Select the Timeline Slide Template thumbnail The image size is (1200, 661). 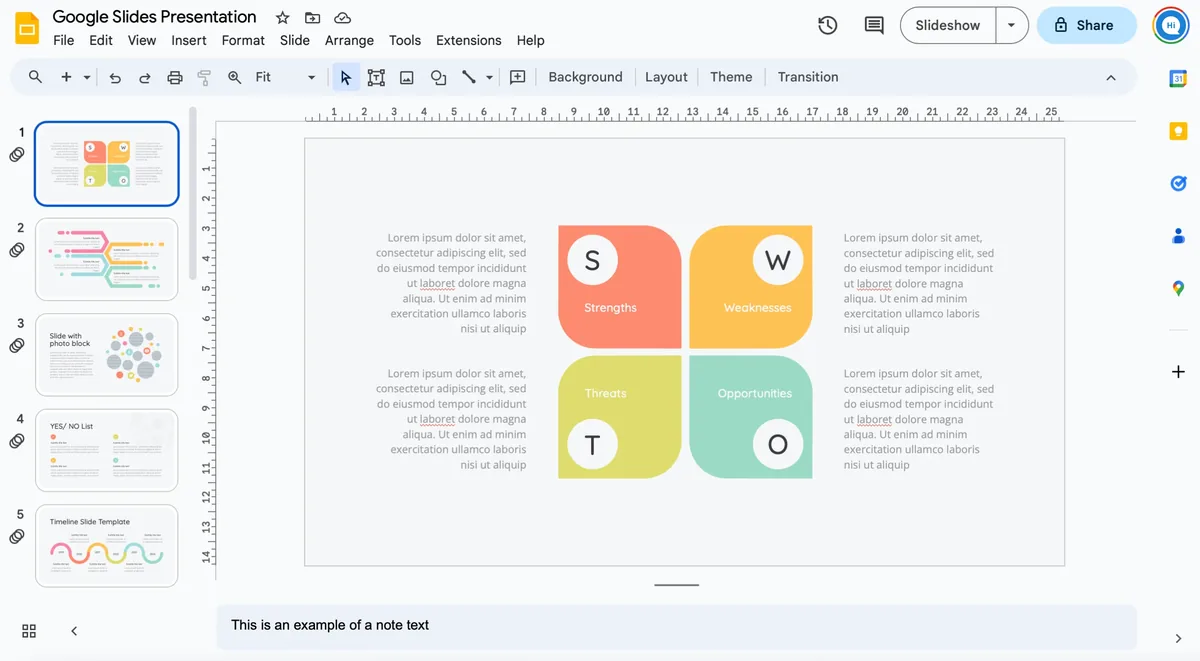(x=106, y=546)
